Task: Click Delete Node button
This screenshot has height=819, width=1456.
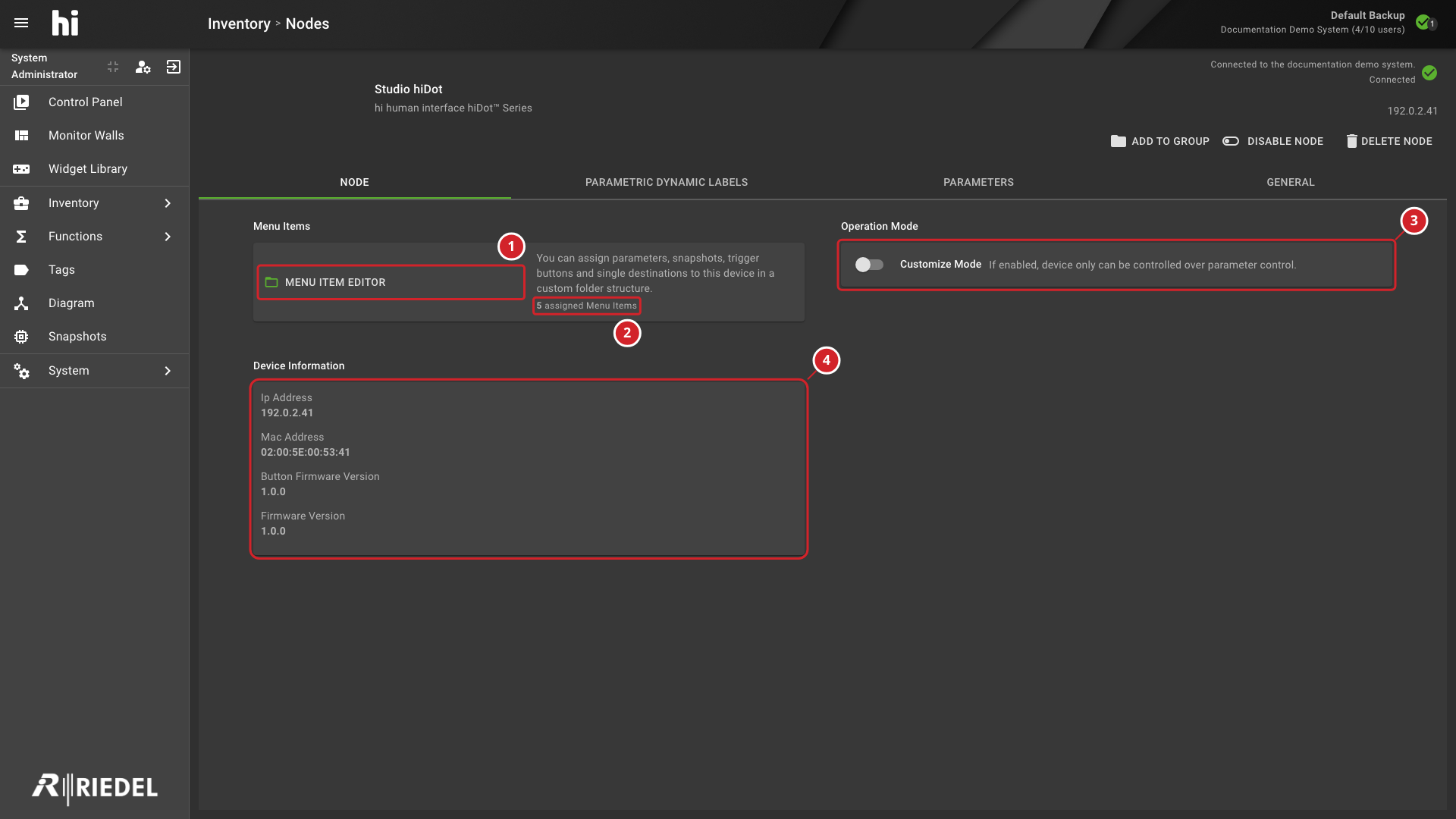Action: [1389, 141]
